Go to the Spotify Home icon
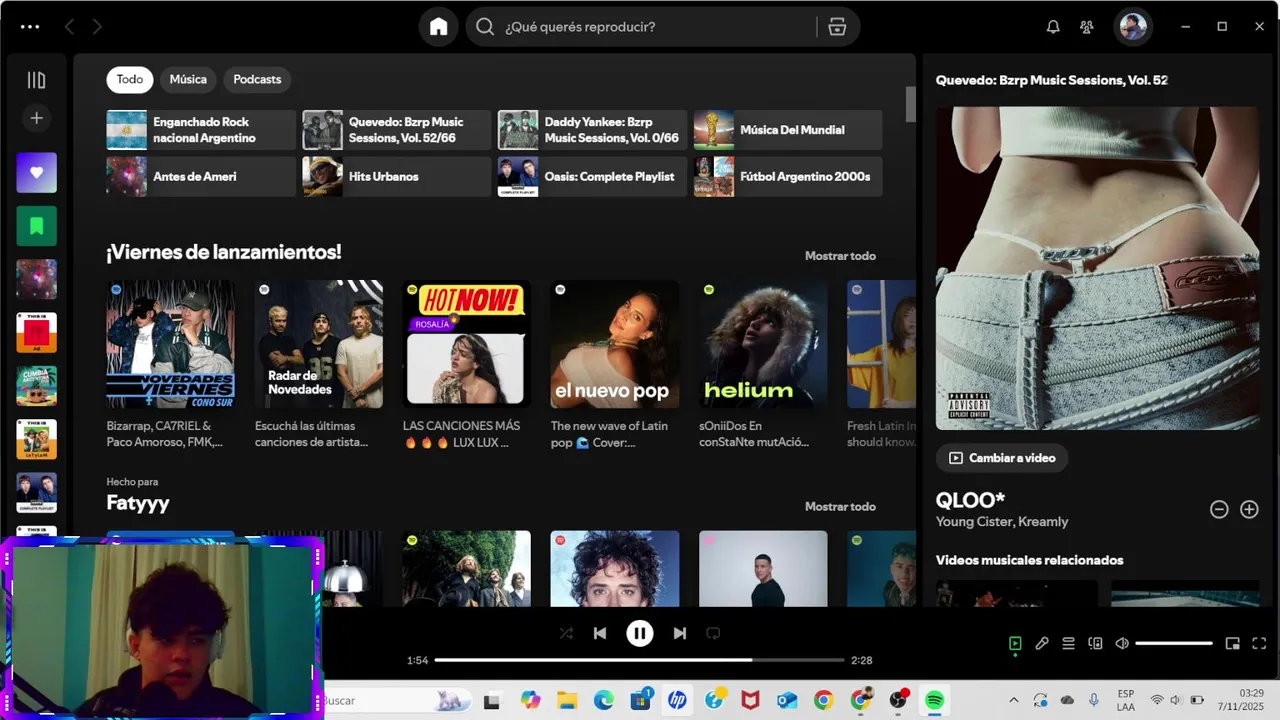This screenshot has height=720, width=1280. coord(438,27)
